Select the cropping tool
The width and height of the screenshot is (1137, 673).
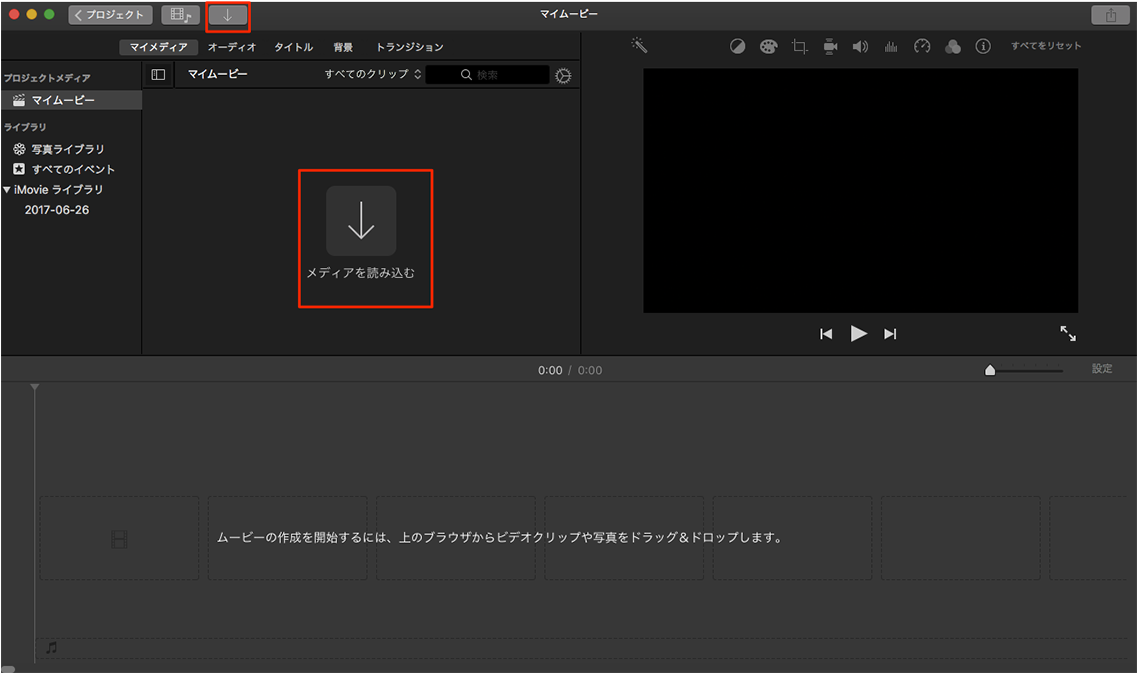click(799, 45)
